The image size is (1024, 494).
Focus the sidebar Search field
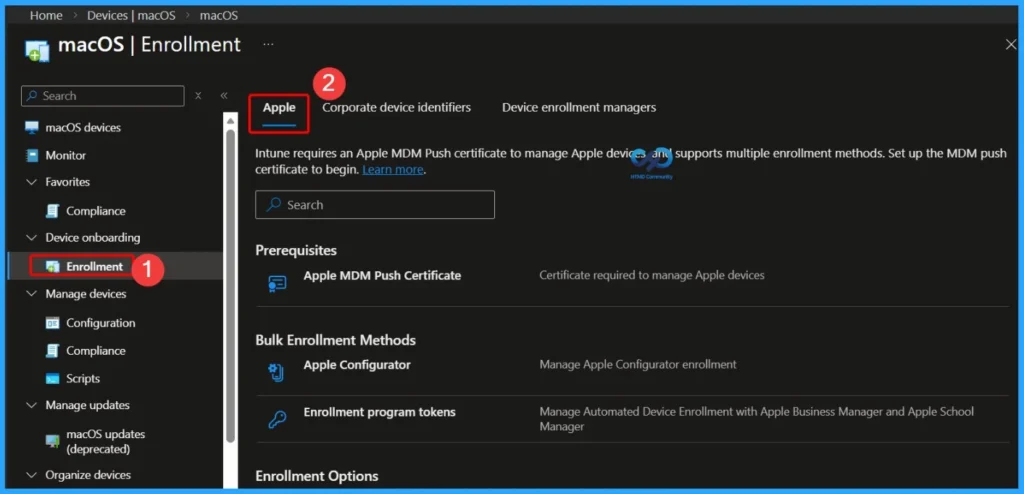[x=103, y=95]
